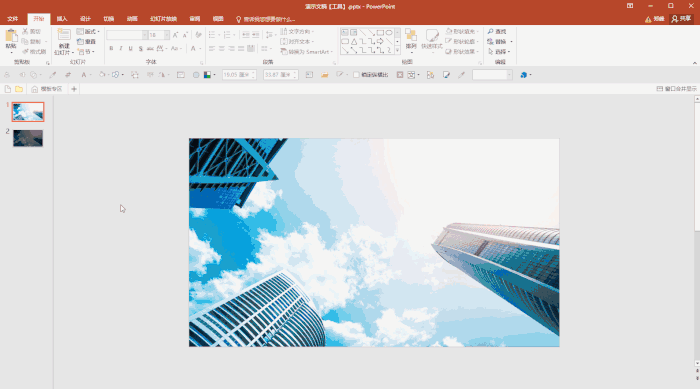700x389 pixels.
Task: Toggle align text left
Action: pyautogui.click(x=212, y=48)
